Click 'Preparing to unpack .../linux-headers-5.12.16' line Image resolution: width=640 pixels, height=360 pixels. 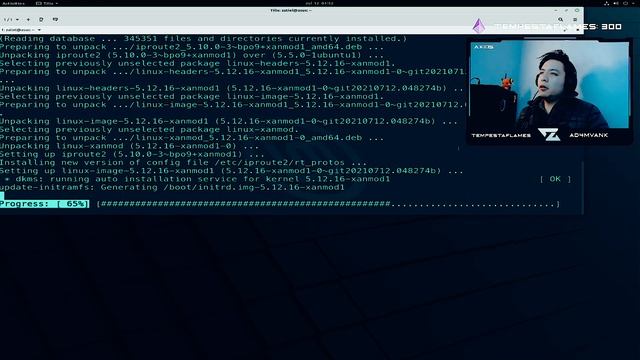point(232,72)
